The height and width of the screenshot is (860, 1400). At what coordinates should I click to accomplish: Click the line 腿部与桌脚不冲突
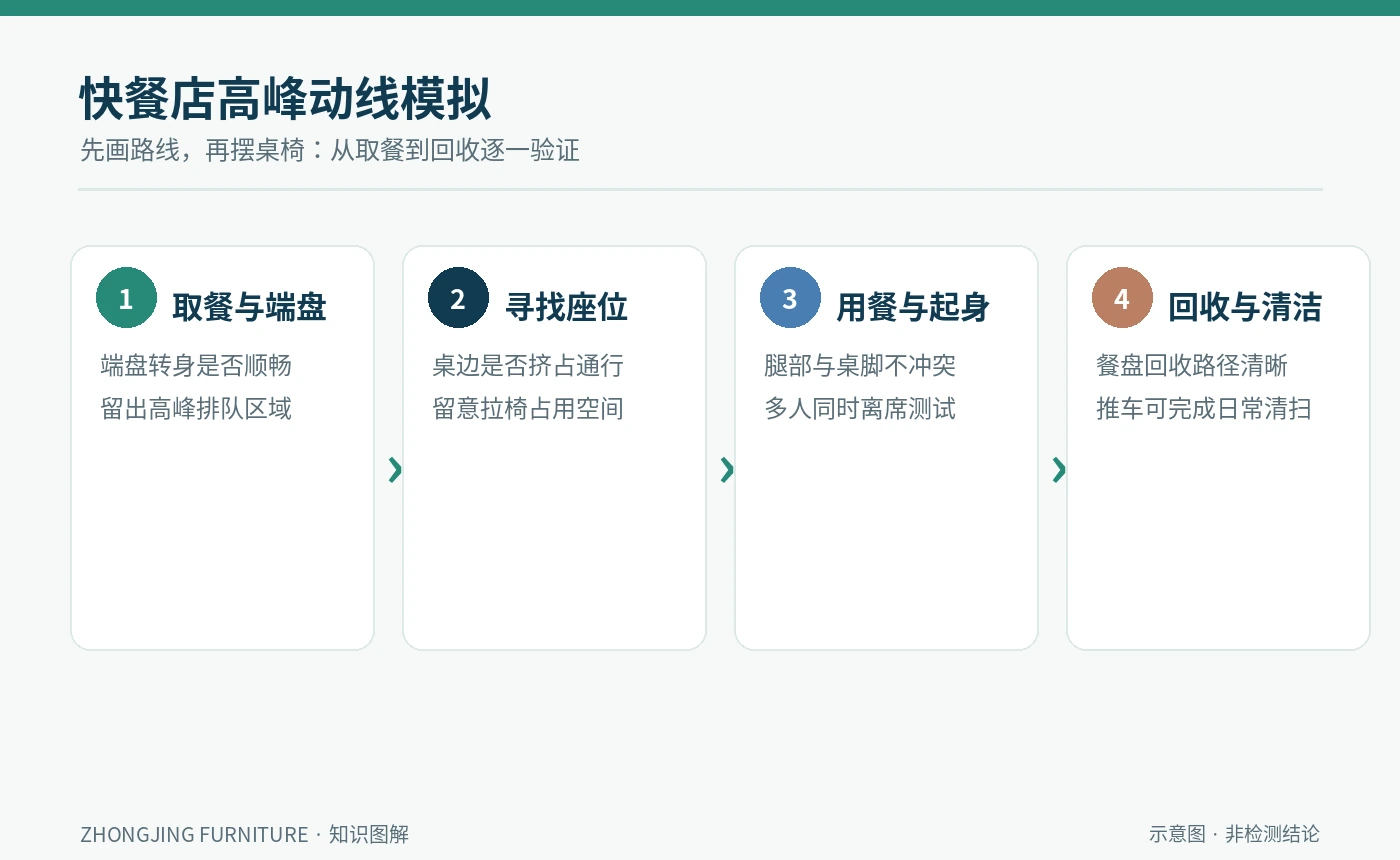tap(860, 366)
